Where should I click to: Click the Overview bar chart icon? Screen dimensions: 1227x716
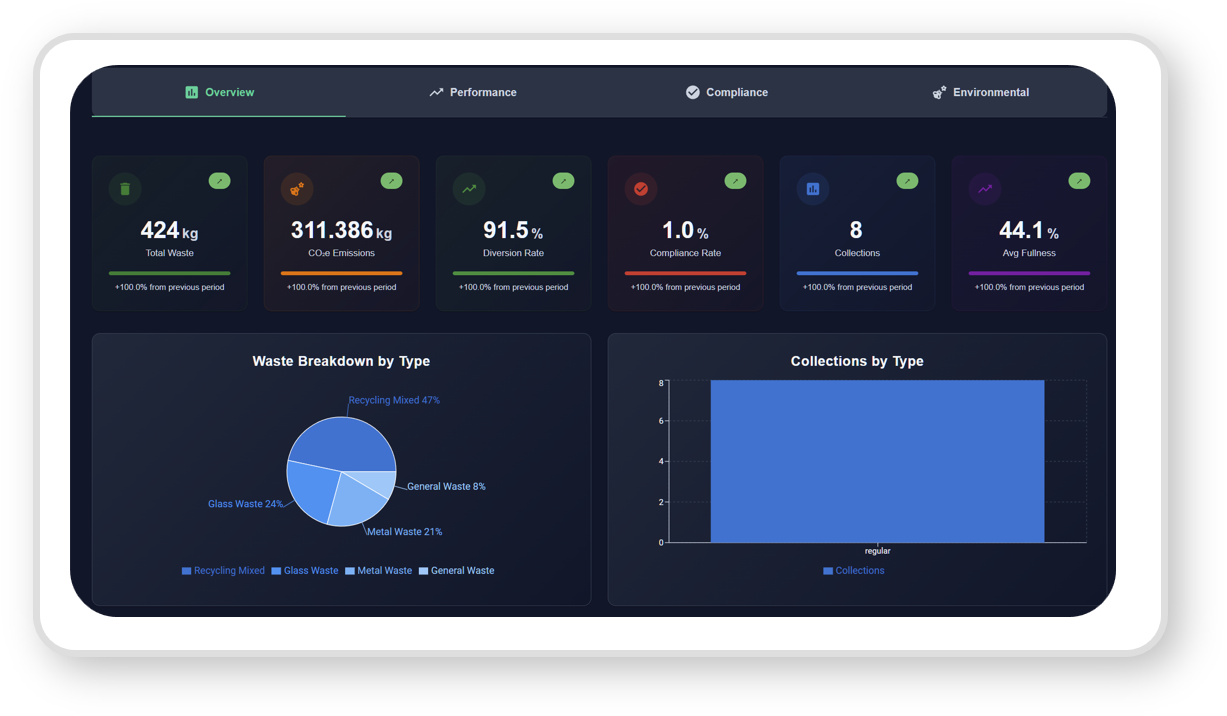click(192, 92)
